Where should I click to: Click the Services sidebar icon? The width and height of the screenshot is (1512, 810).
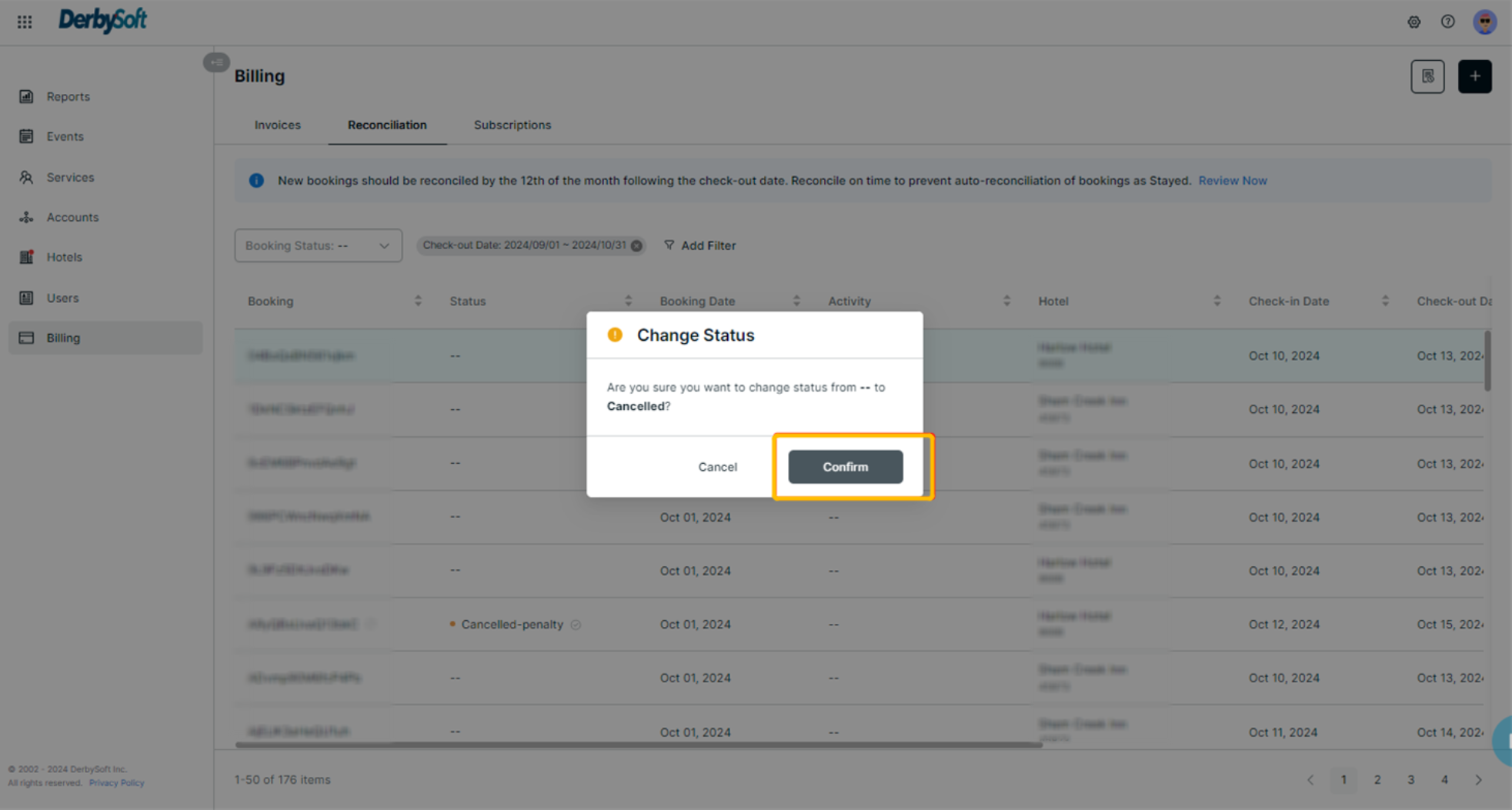coord(26,177)
